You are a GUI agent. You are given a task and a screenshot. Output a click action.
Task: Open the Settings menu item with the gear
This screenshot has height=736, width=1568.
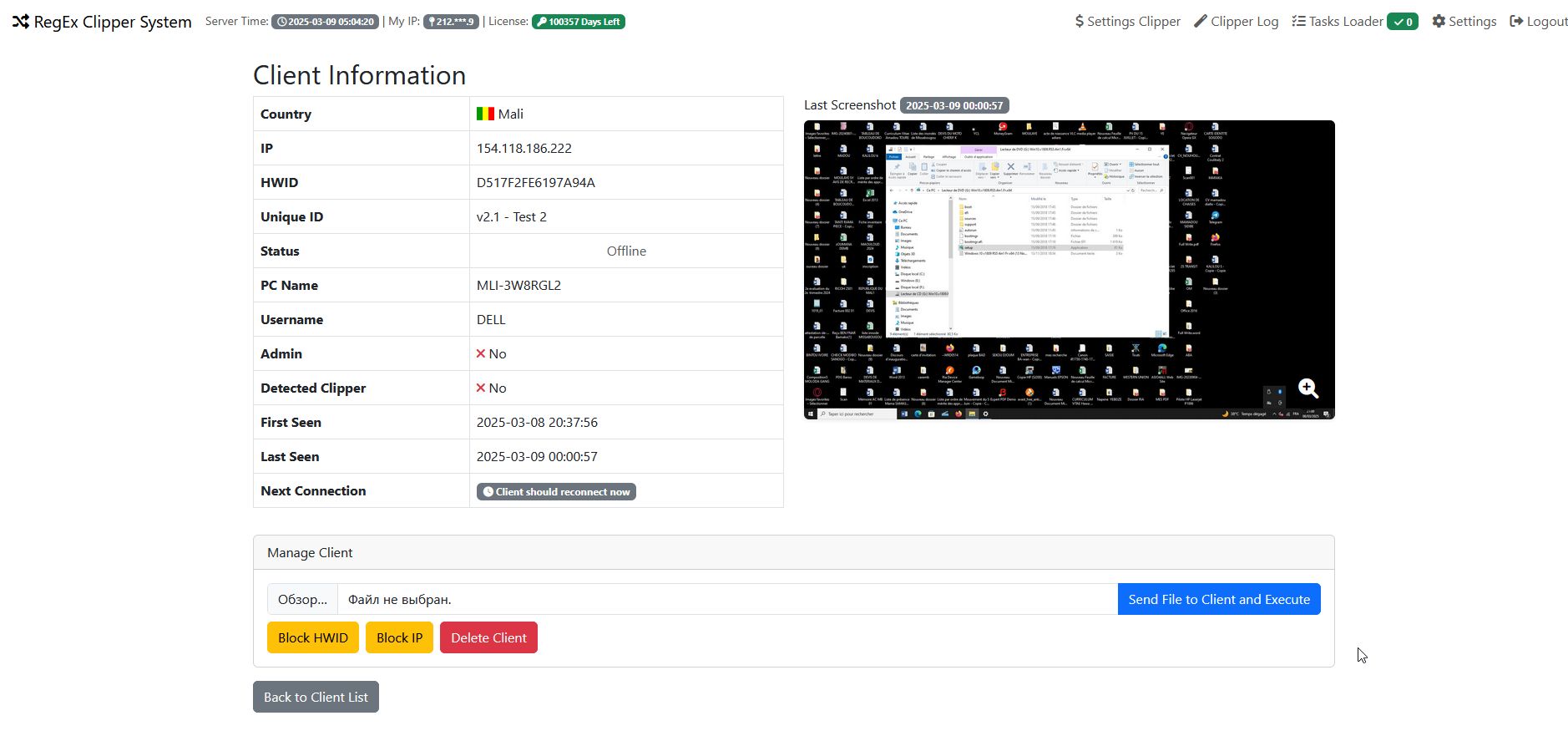point(1464,22)
